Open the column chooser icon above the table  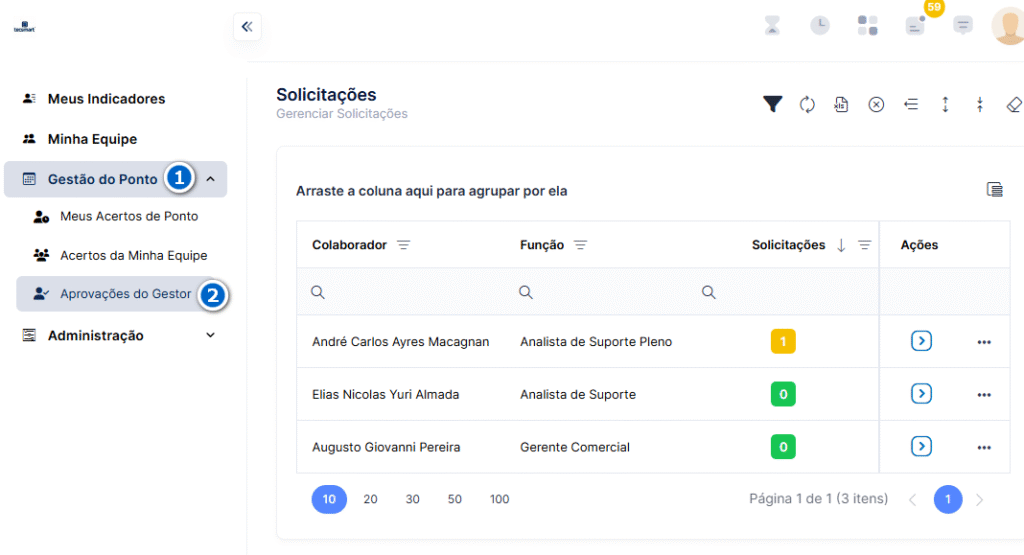994,189
